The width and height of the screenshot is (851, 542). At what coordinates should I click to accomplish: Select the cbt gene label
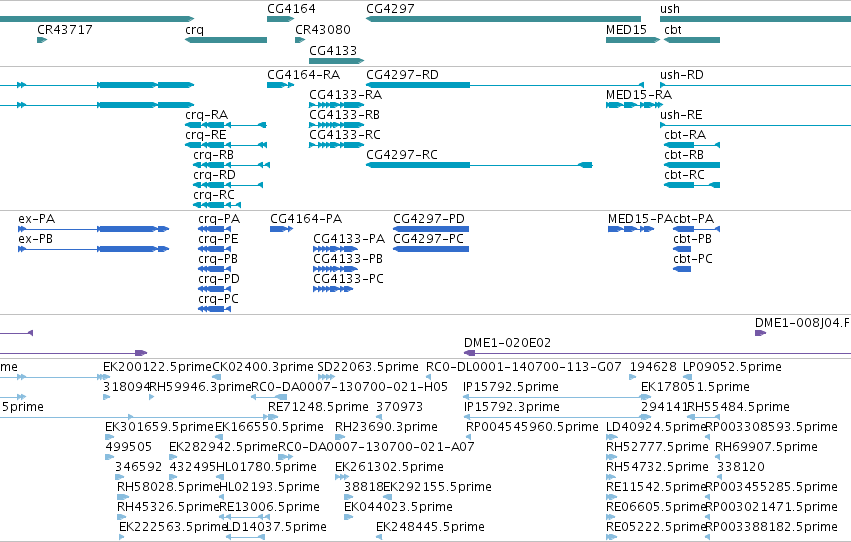672,29
